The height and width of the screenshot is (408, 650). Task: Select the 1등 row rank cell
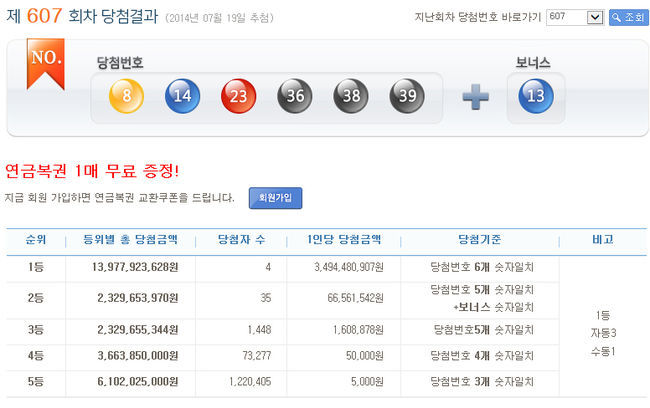(x=35, y=268)
